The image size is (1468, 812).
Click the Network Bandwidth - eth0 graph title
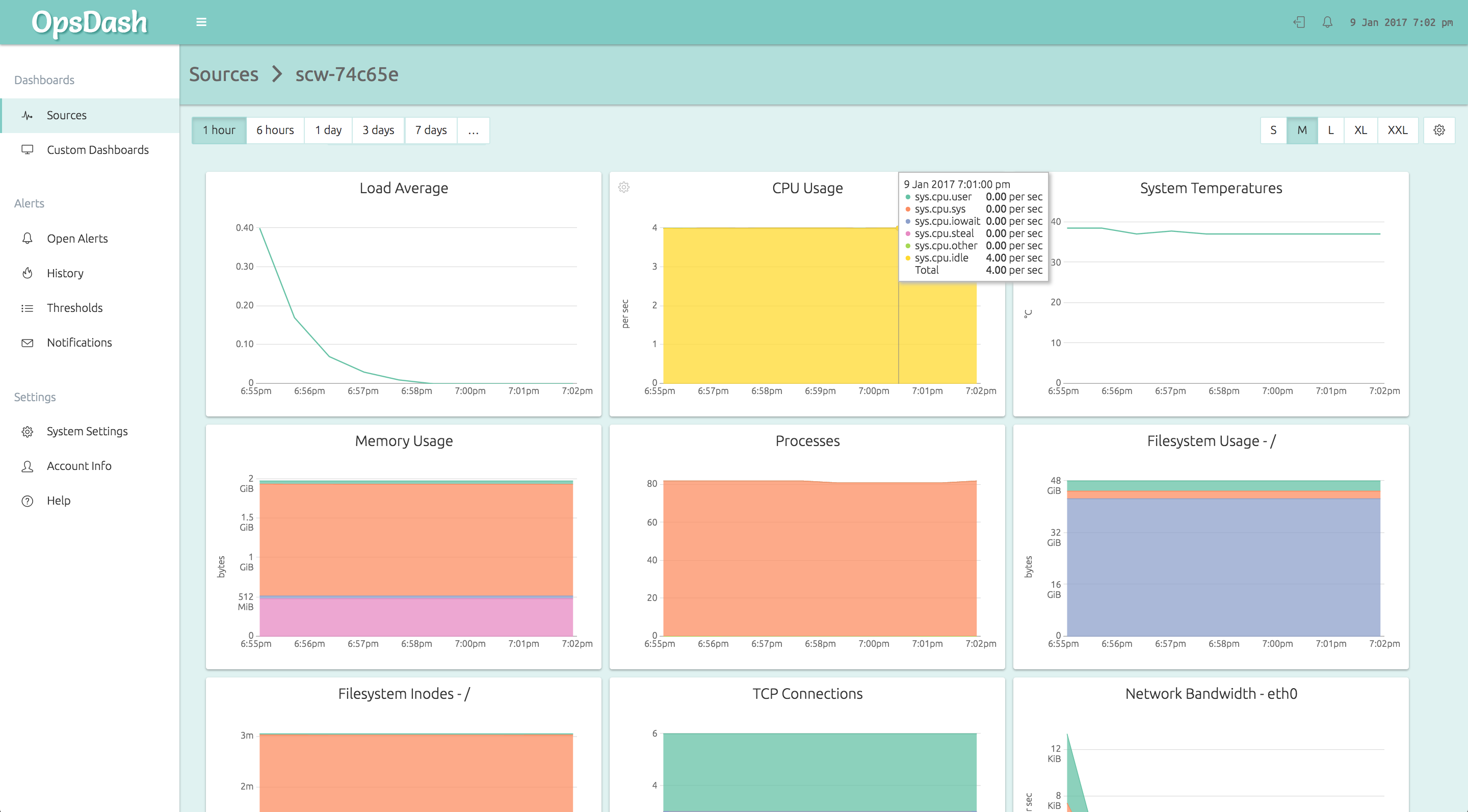point(1211,693)
